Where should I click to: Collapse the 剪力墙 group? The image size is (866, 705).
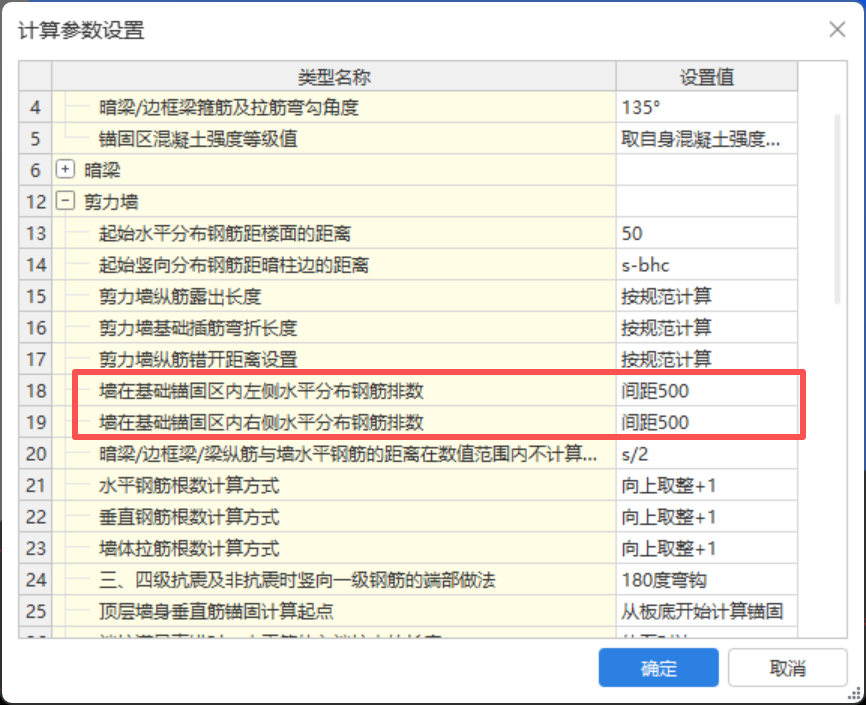pos(65,201)
